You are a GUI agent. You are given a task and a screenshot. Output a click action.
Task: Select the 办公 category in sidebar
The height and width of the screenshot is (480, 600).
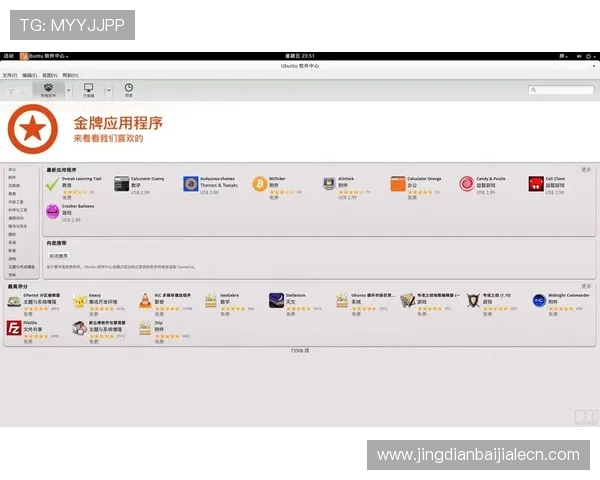(x=13, y=169)
